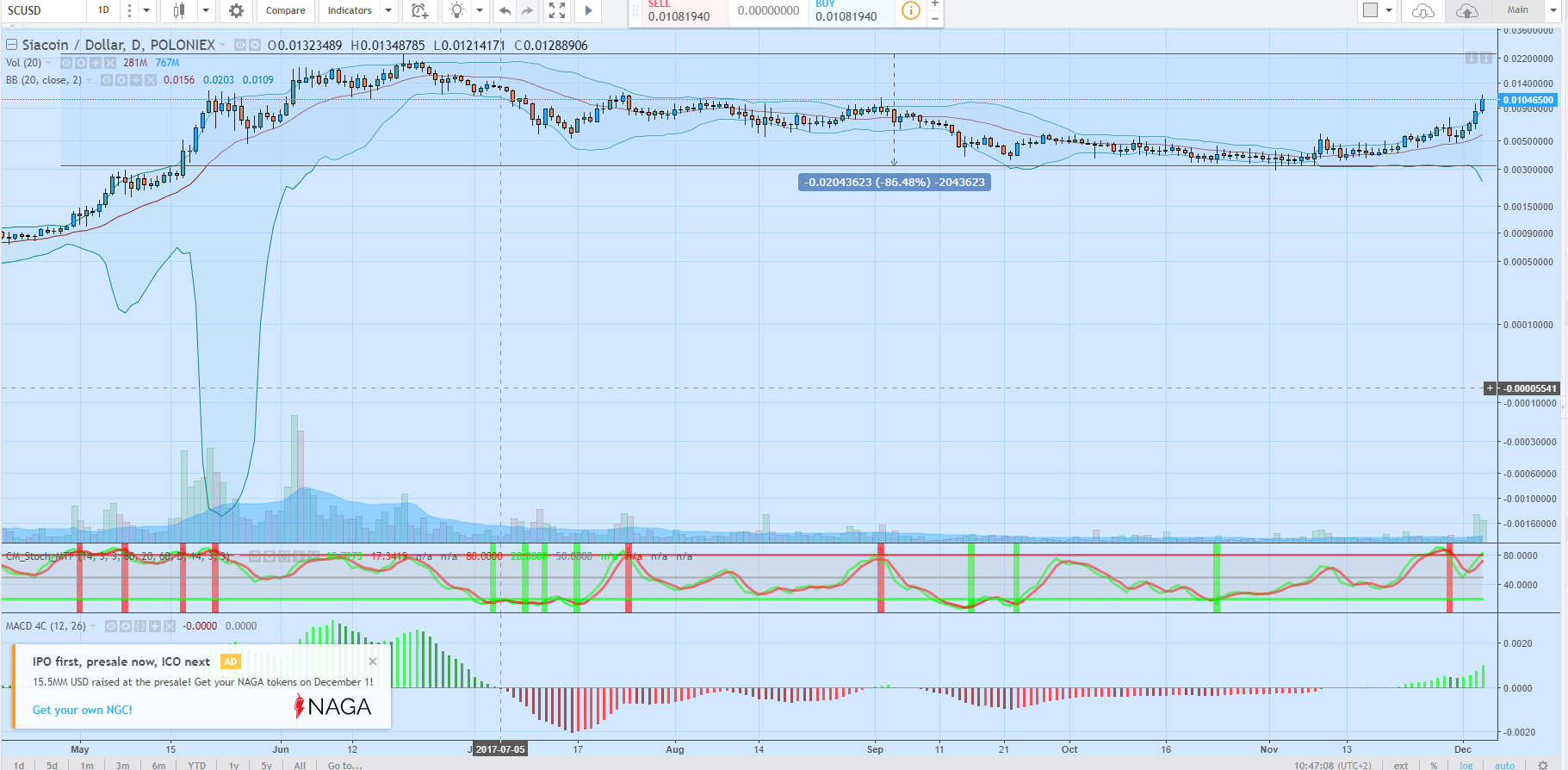The width and height of the screenshot is (1568, 770).
Task: Collapse the legend using the minus box icon
Action: [x=12, y=45]
